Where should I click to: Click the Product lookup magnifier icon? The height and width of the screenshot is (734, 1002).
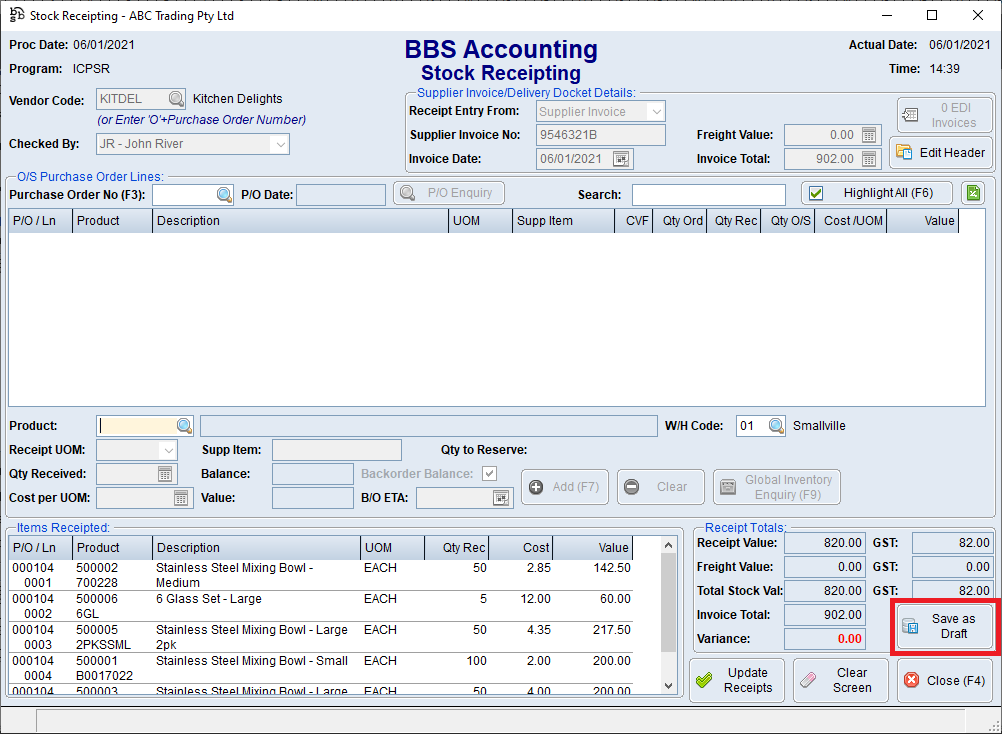pyautogui.click(x=184, y=425)
